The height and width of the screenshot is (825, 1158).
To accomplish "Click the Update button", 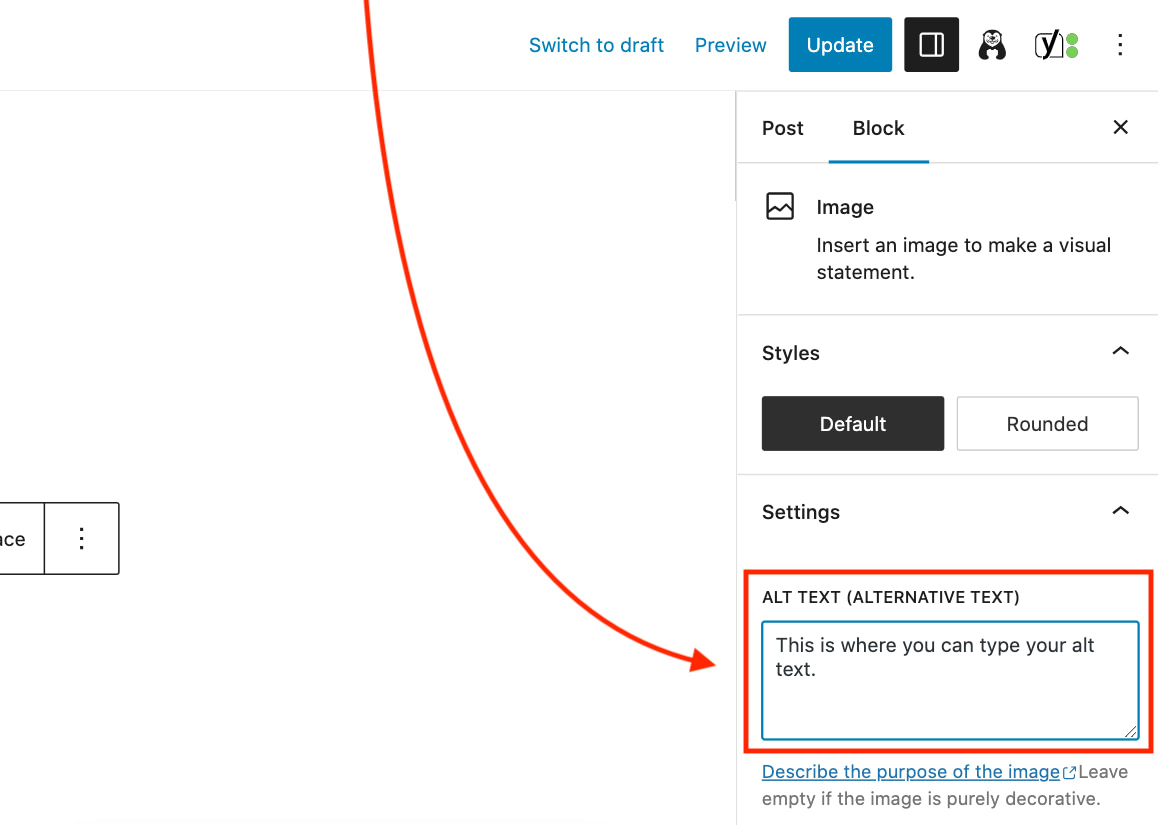I will pyautogui.click(x=839, y=44).
